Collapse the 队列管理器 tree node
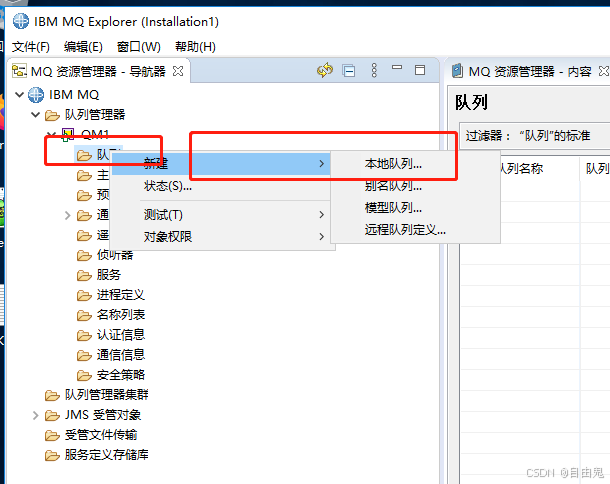 [35, 114]
